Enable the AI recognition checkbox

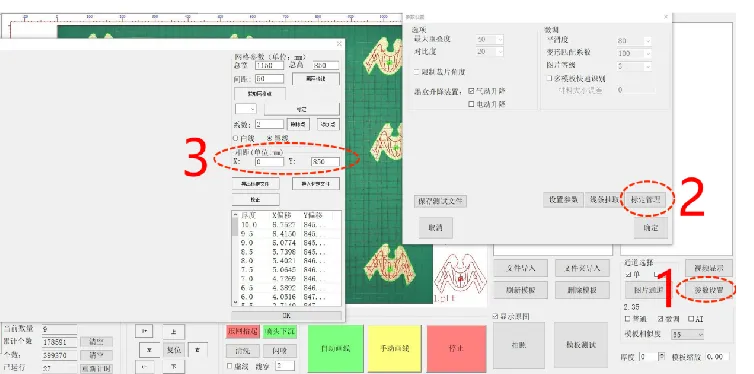point(691,319)
